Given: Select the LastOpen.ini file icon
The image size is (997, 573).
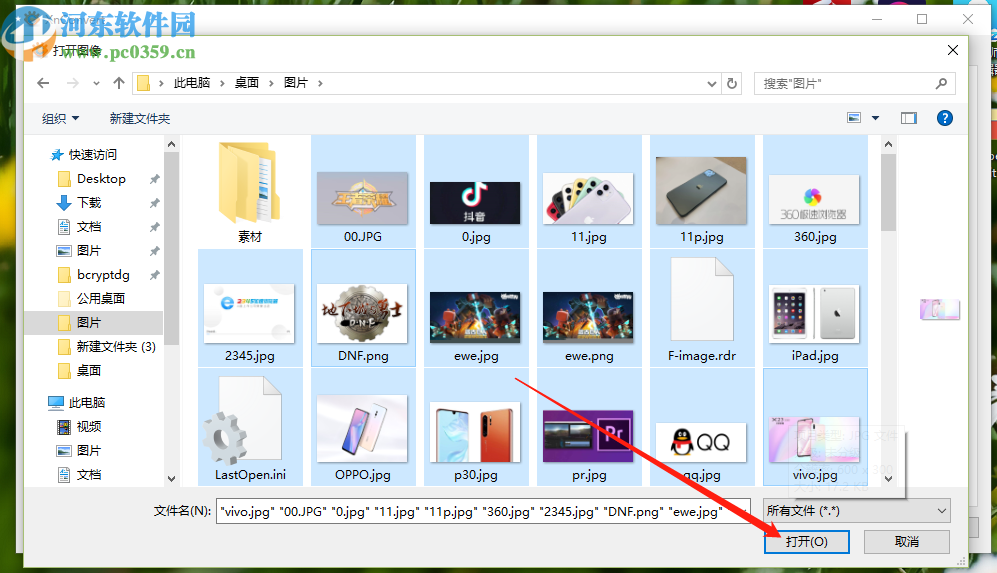Looking at the screenshot, I should point(243,420).
